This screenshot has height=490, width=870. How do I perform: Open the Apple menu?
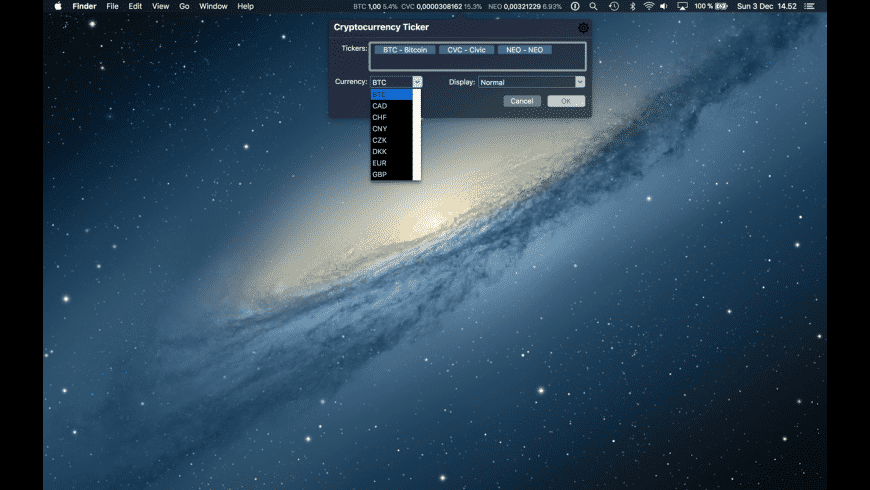58,6
